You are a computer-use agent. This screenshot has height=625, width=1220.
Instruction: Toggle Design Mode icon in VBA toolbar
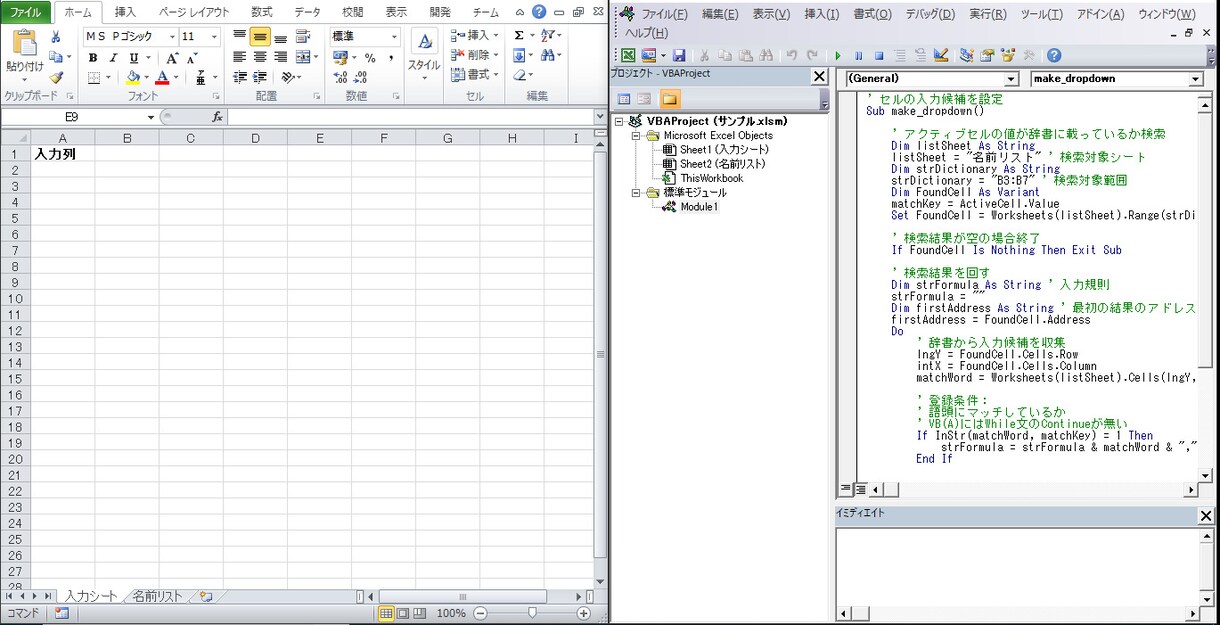click(x=941, y=56)
